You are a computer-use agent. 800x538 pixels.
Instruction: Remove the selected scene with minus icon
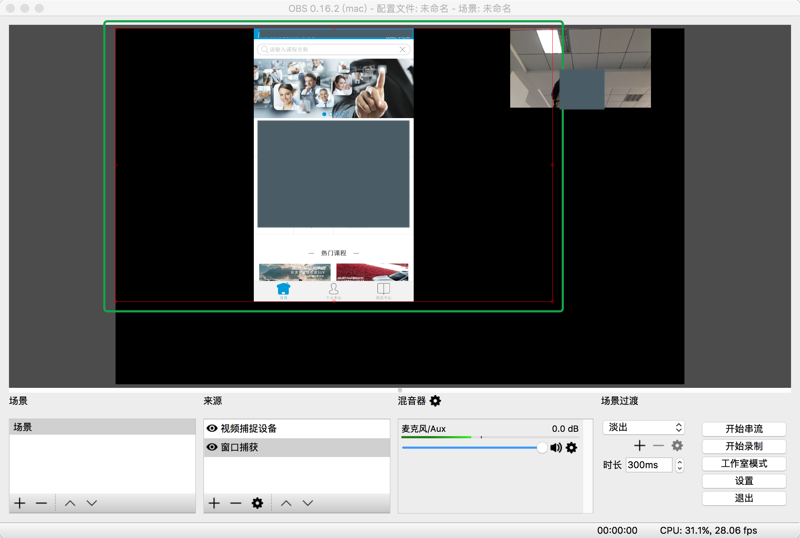tap(41, 503)
